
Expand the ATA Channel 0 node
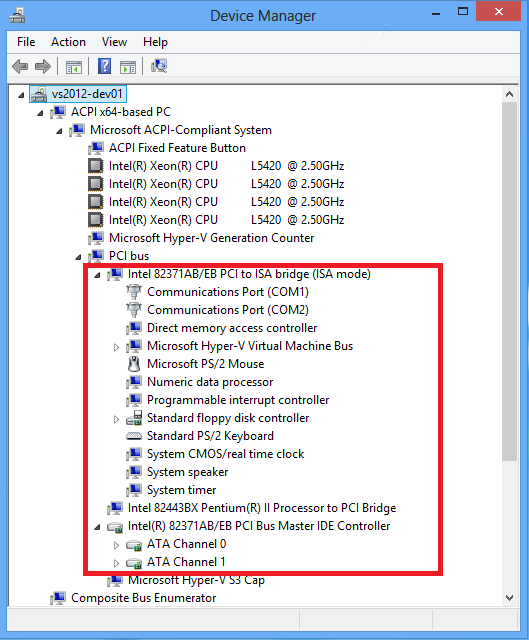pos(116,545)
